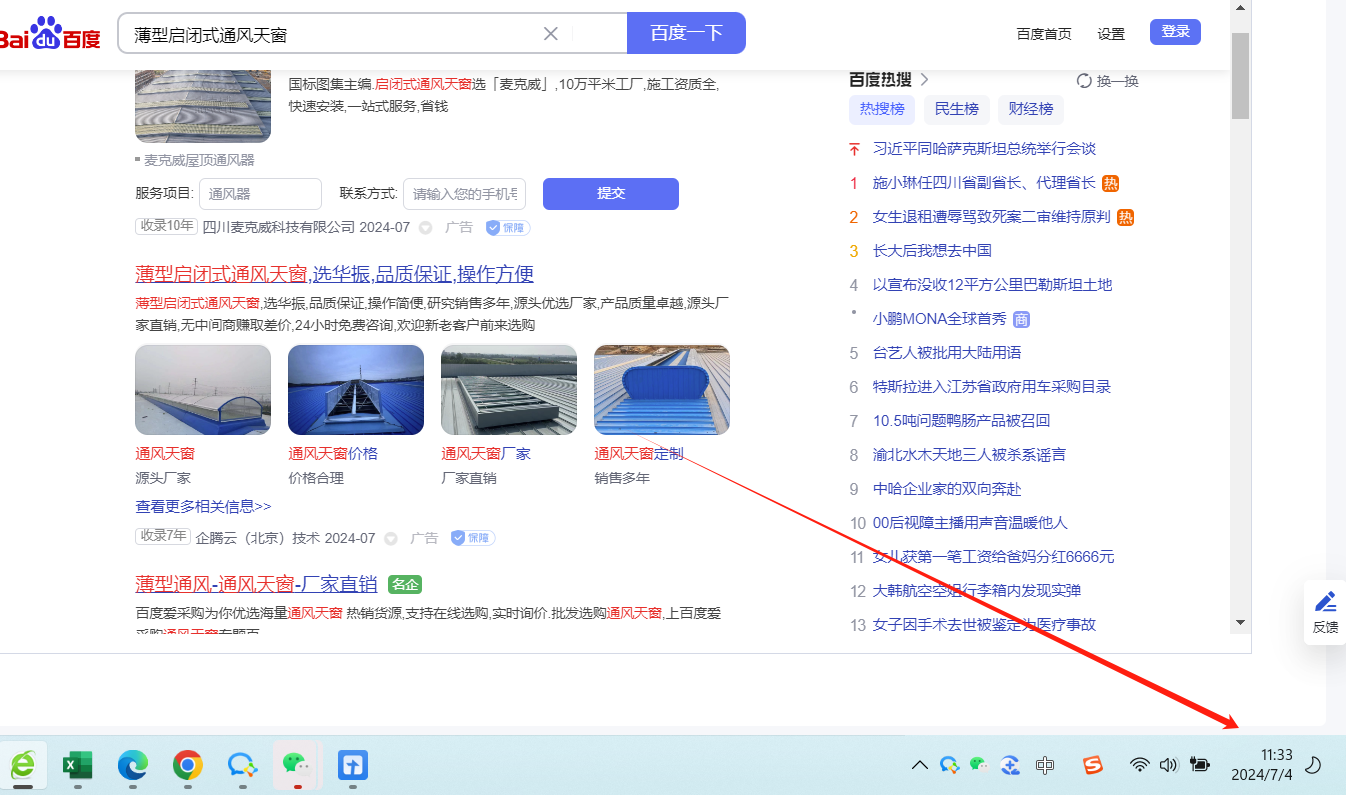
Task: Open result 薄型通风-通风天窗-厂家直销
Action: pyautogui.click(x=256, y=584)
